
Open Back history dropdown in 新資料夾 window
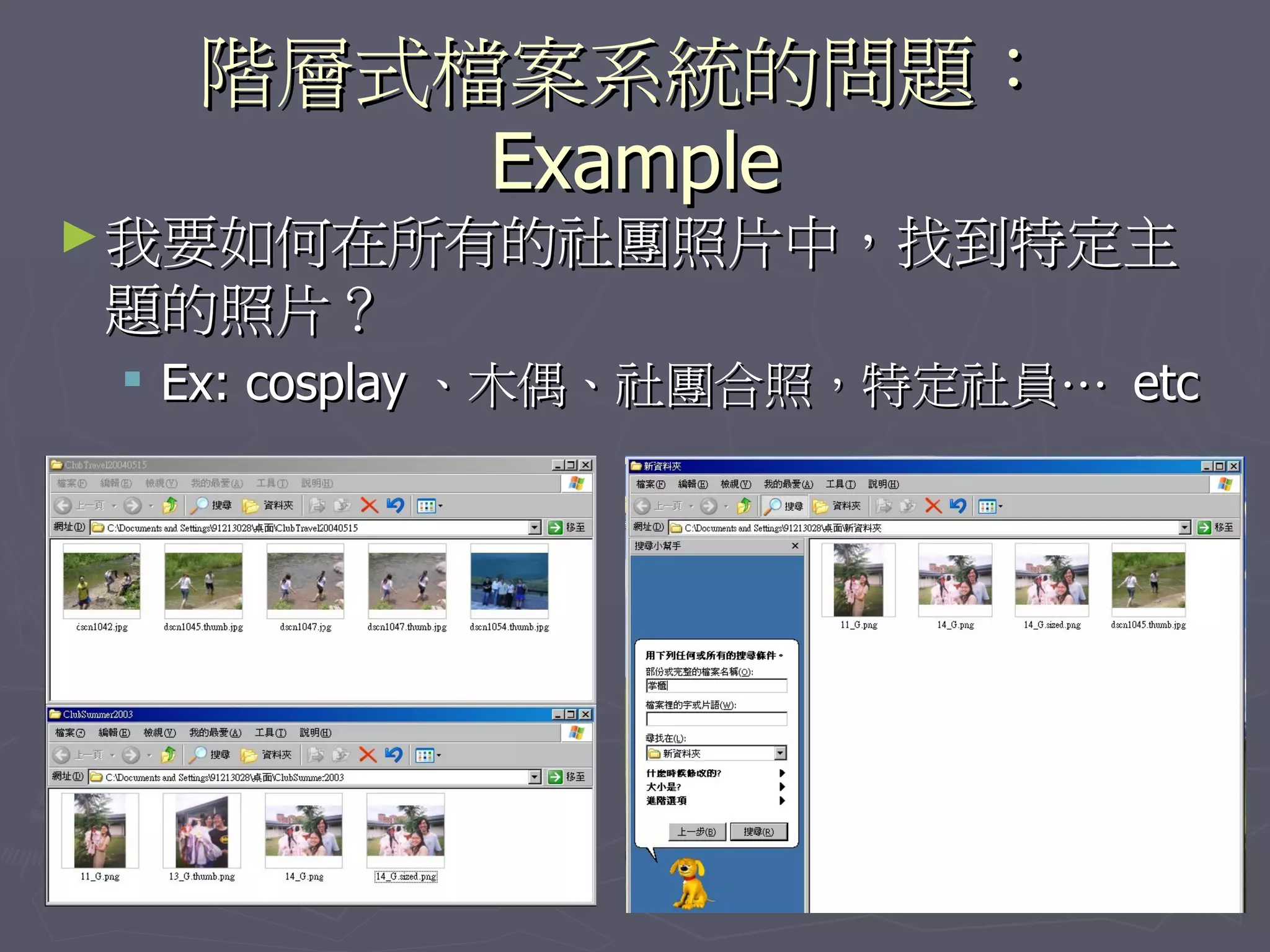[691, 506]
